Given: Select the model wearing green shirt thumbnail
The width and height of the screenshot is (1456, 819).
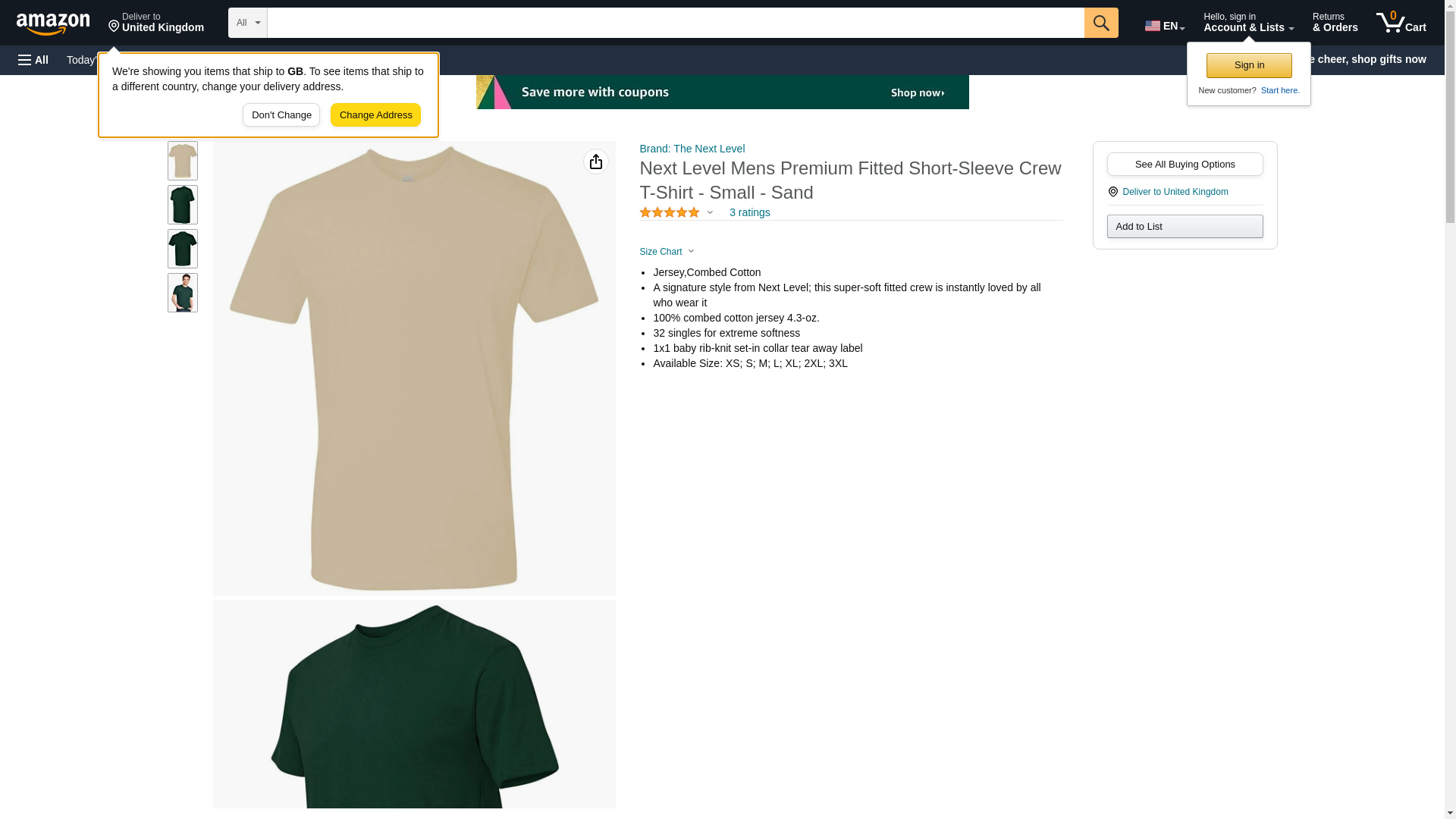Looking at the screenshot, I should (x=183, y=293).
